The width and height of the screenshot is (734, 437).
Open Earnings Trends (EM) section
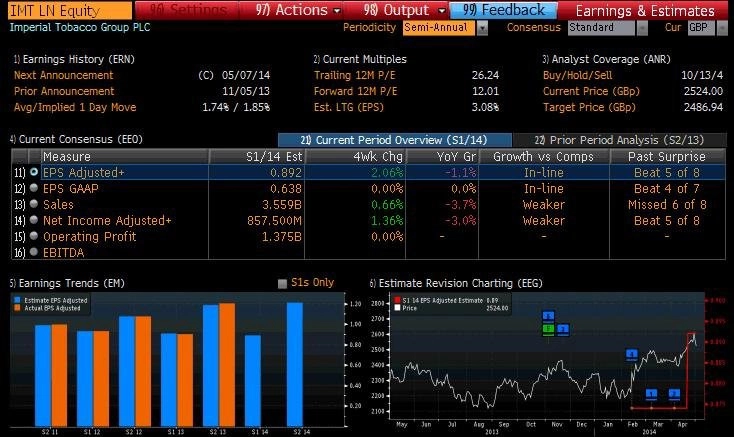67,283
